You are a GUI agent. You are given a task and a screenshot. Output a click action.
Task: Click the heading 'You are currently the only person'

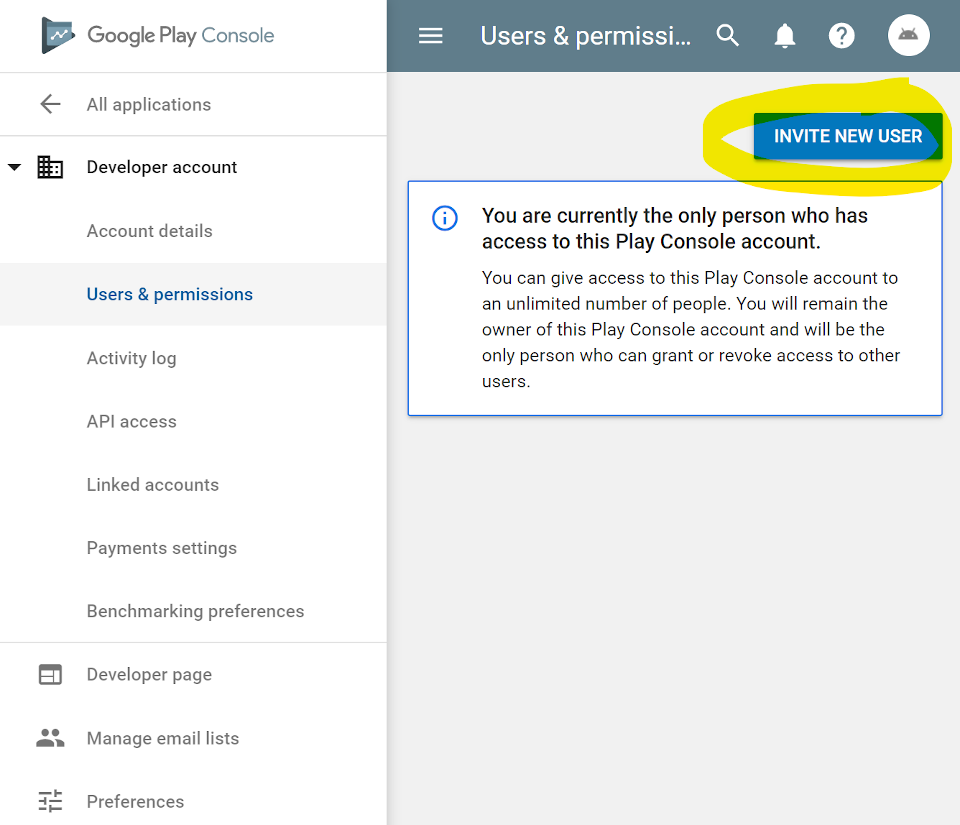click(675, 229)
